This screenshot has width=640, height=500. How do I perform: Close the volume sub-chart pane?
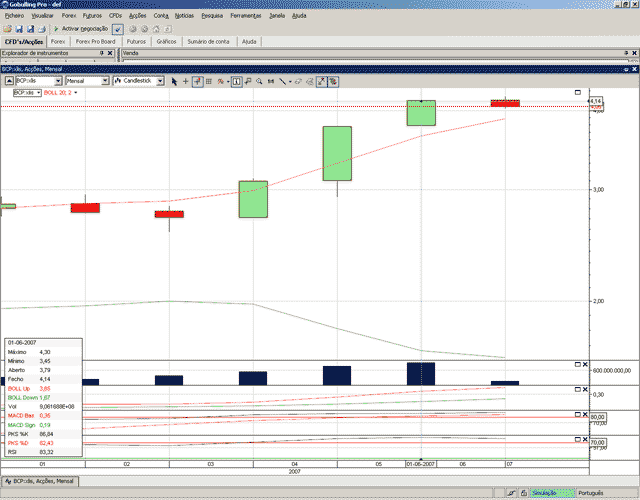[x=585, y=364]
